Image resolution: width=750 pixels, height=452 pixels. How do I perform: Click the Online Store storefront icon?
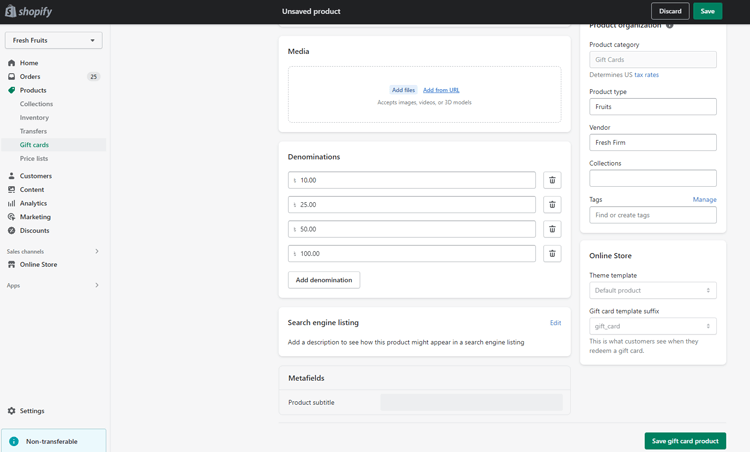(x=11, y=265)
